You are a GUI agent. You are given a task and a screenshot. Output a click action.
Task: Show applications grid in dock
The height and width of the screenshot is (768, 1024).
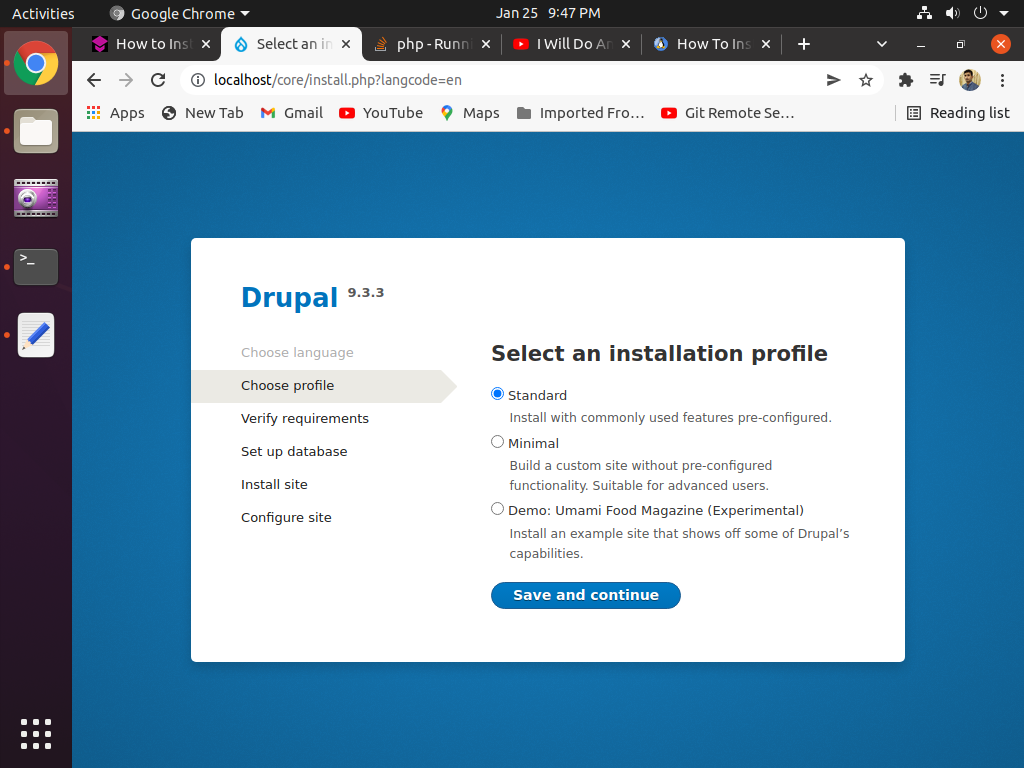[36, 733]
